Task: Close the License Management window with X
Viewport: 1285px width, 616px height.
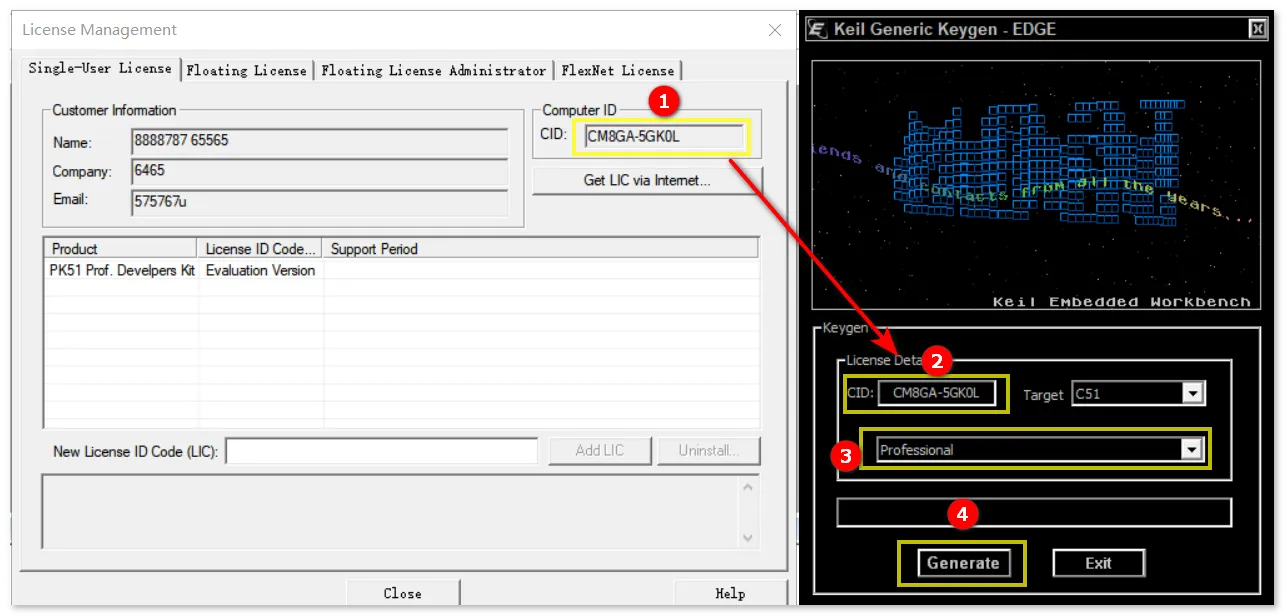Action: coord(775,30)
